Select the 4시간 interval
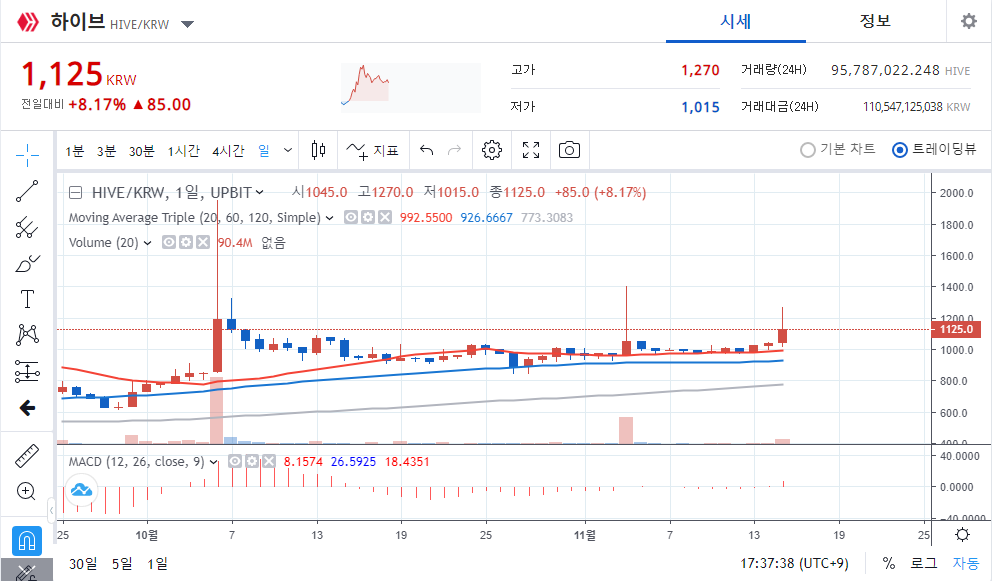992x581 pixels. [x=228, y=151]
